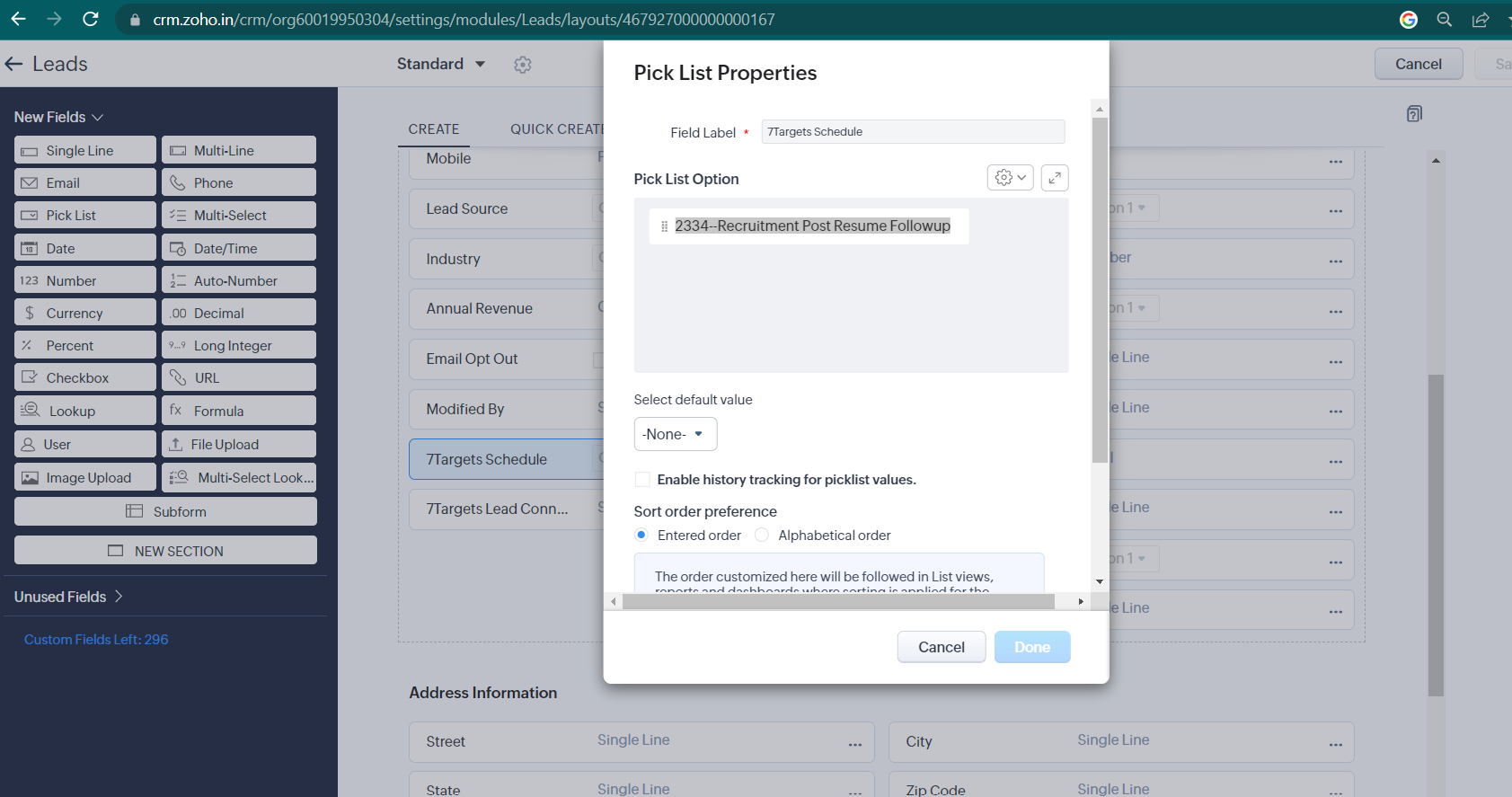Go back using Leads arrow icon
This screenshot has height=797, width=1512.
click(x=13, y=64)
